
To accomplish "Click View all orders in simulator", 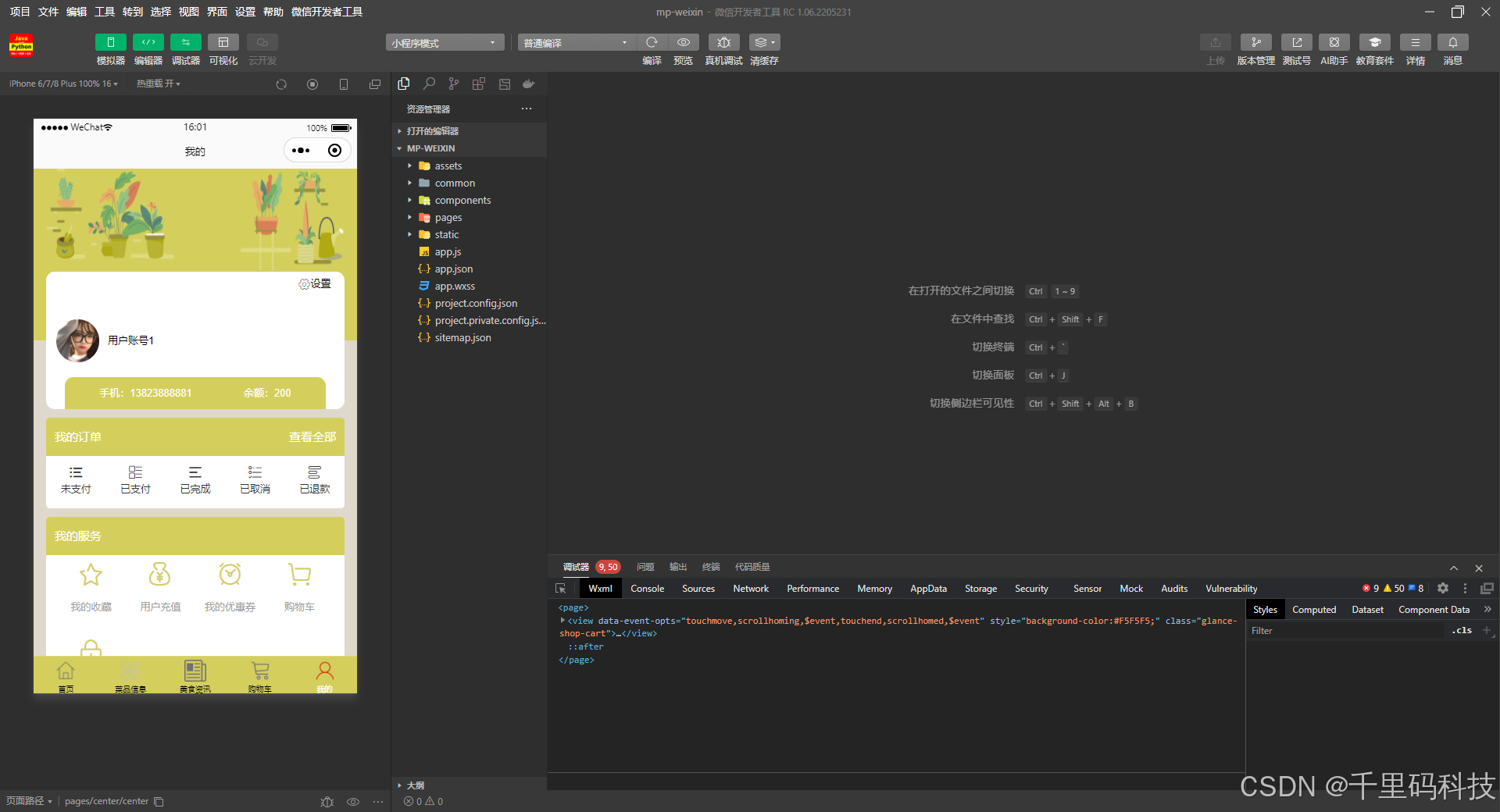I will click(x=312, y=436).
